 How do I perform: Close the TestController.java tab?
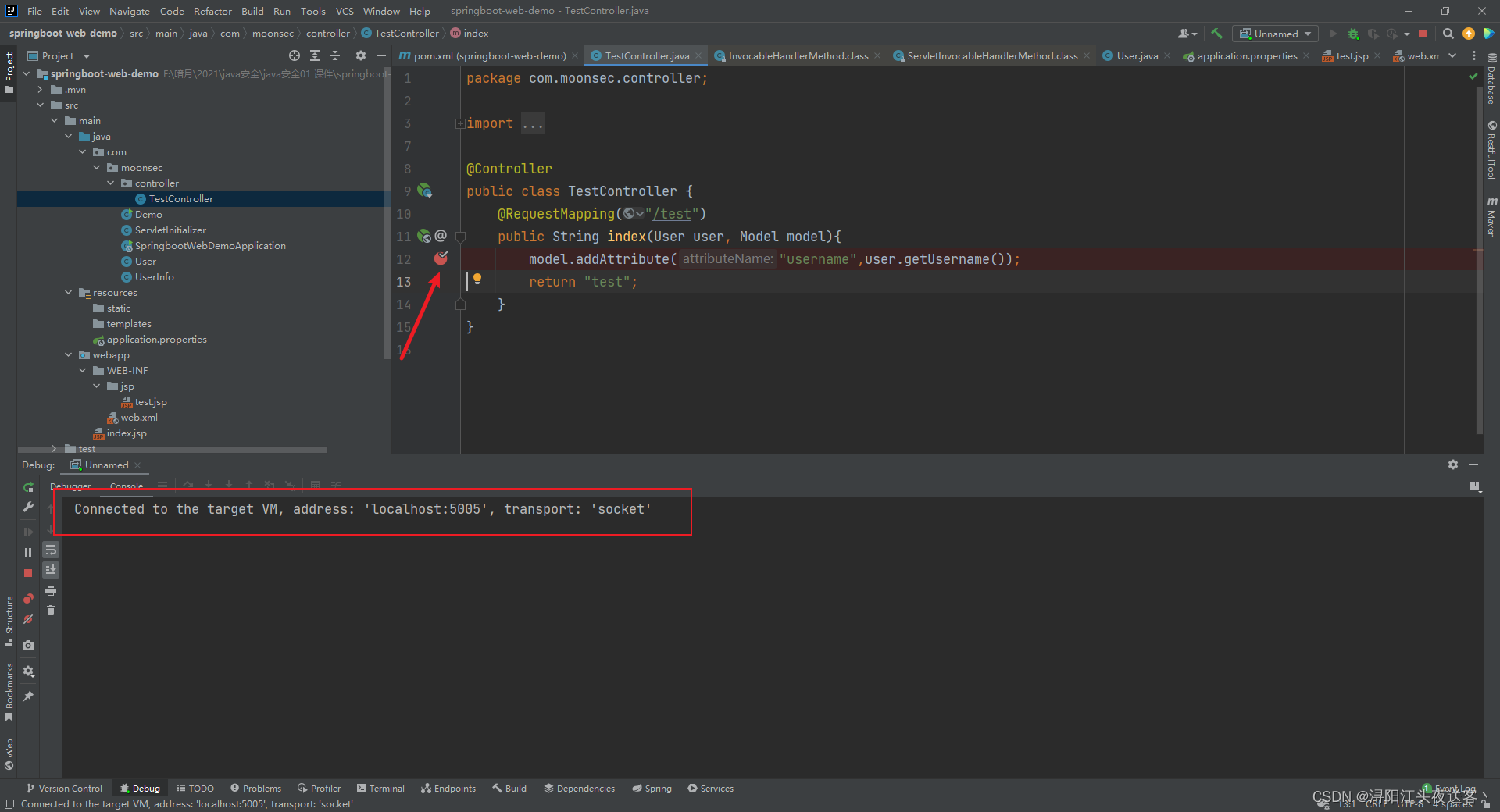[698, 55]
